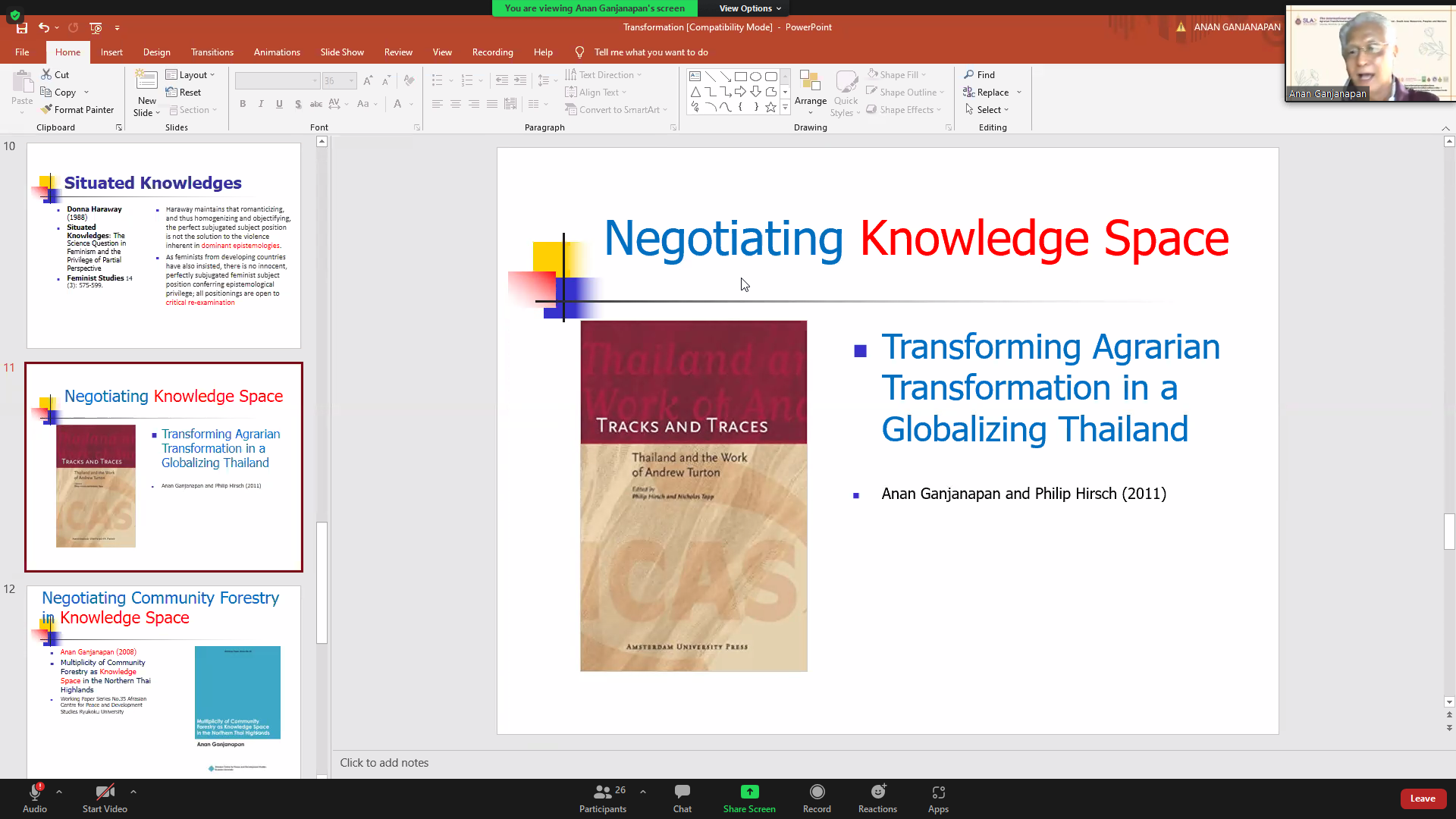Screen dimensions: 1456x819
Task: Open the Slide Show tab
Action: (x=342, y=52)
